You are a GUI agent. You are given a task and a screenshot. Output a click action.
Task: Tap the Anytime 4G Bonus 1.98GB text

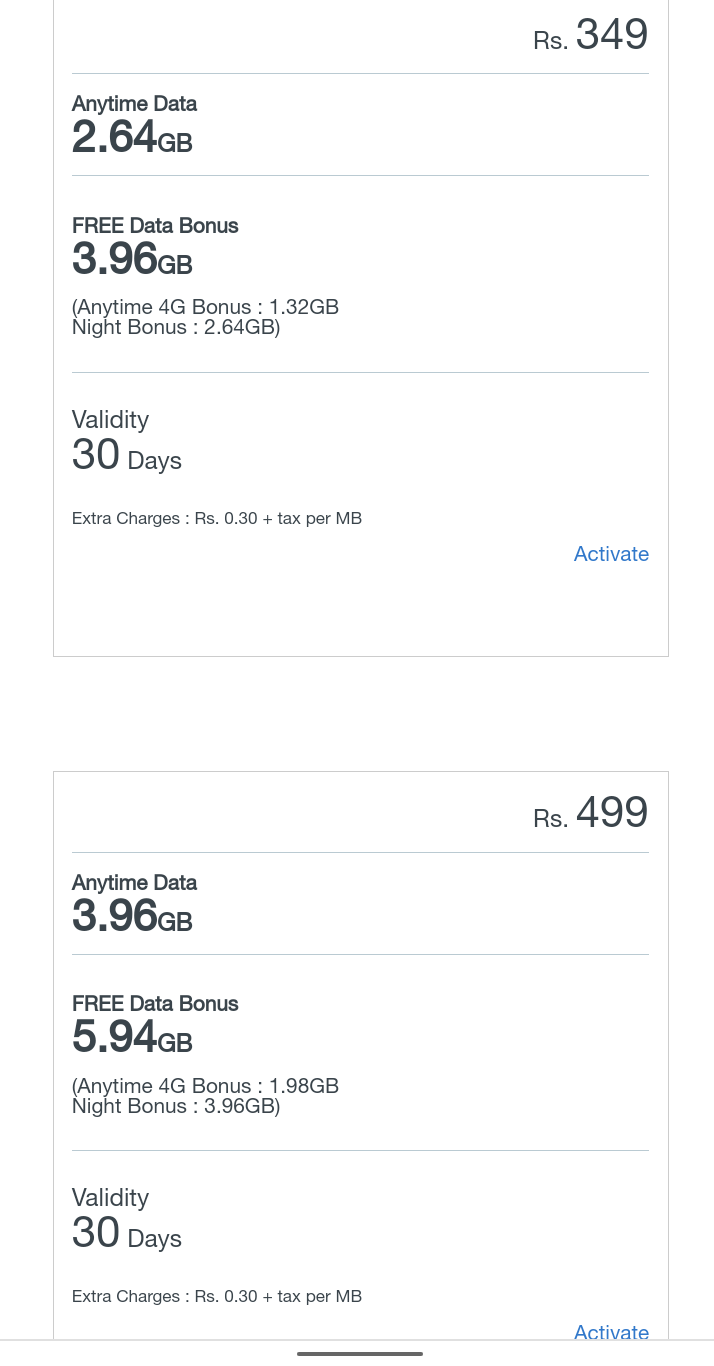[207, 1086]
